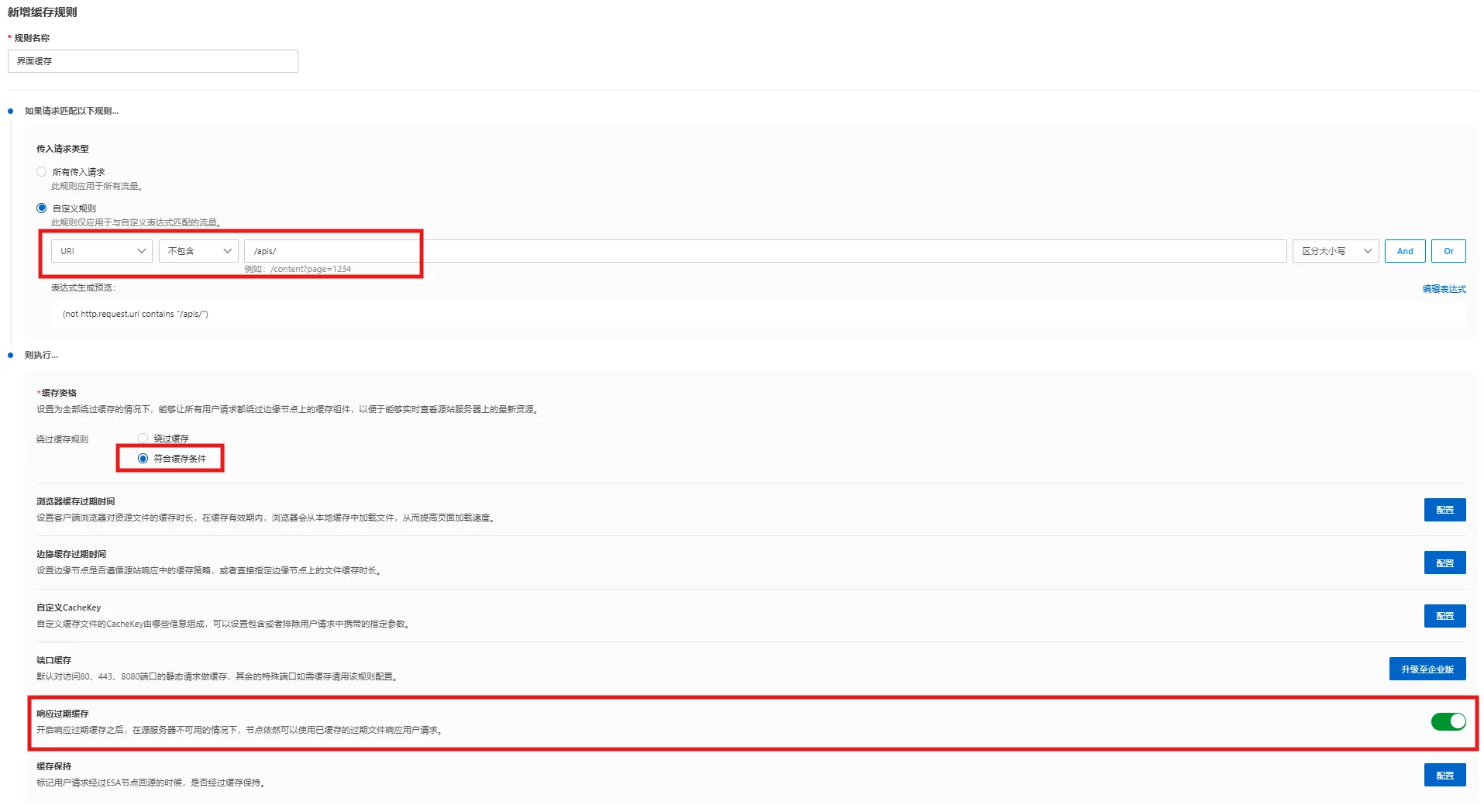Click 升级至企业版 for 端口缓存
This screenshot has width=1484, height=812.
[x=1427, y=669]
